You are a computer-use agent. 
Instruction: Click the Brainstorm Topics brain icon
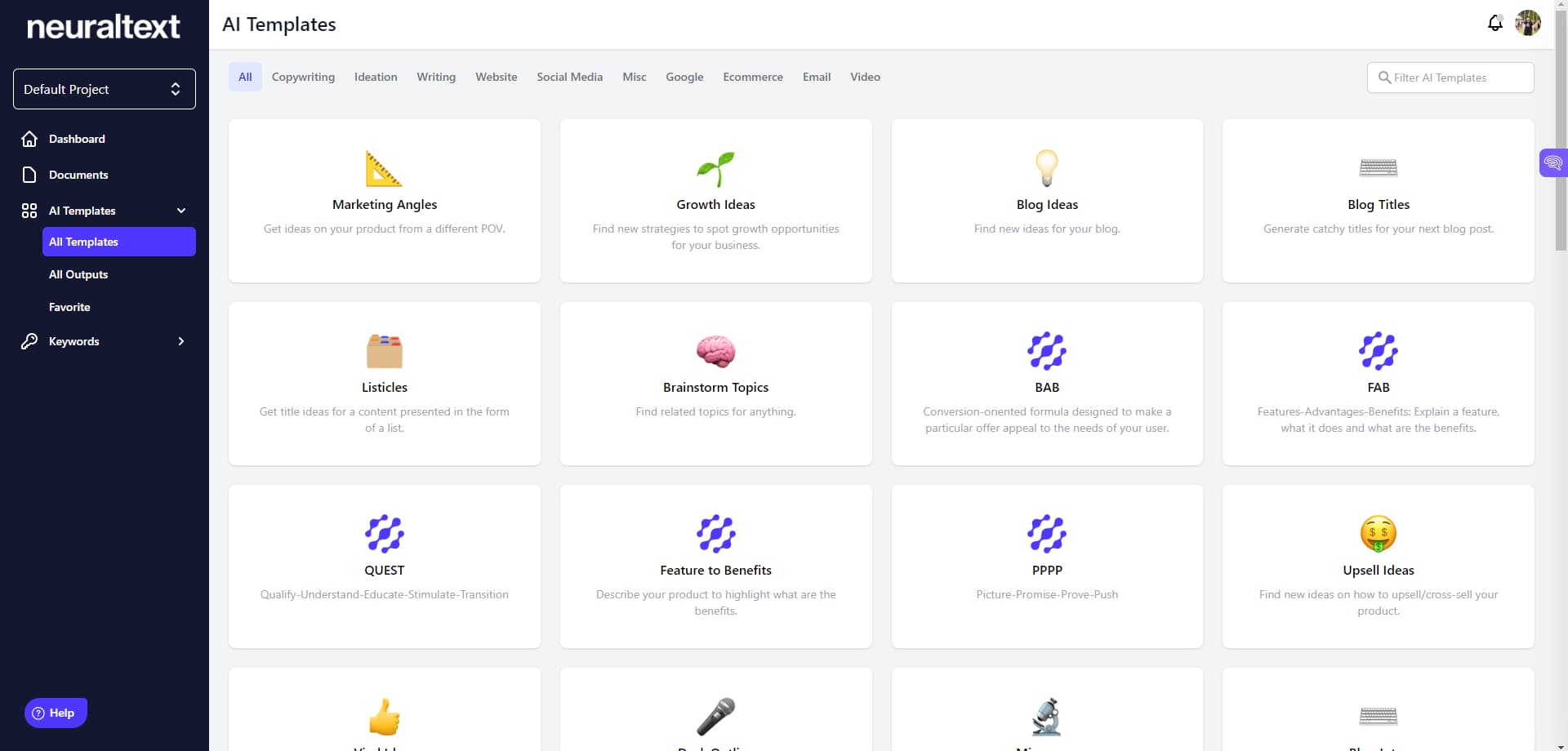click(716, 352)
